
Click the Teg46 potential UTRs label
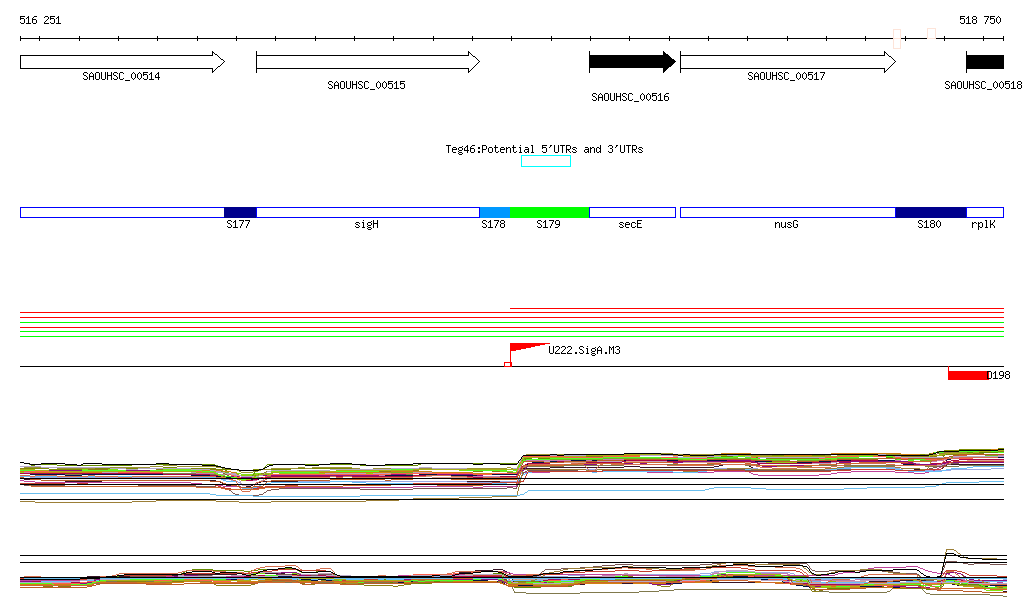coord(544,149)
